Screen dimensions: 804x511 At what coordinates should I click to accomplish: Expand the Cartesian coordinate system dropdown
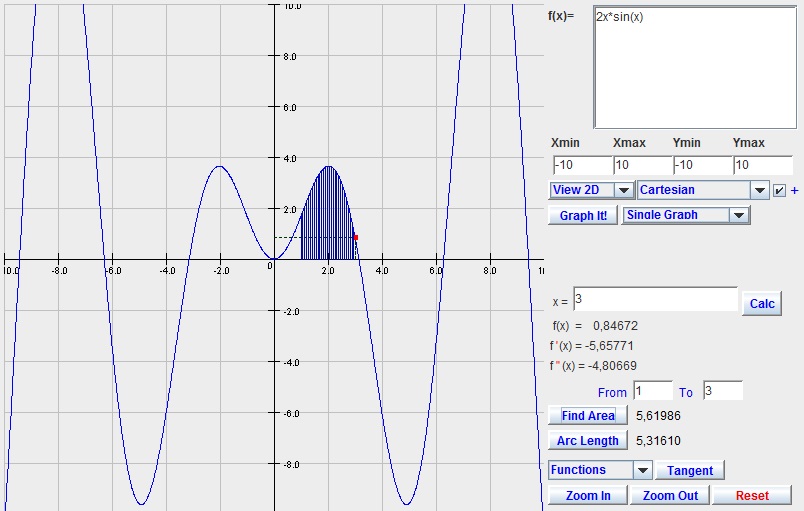pyautogui.click(x=702, y=190)
